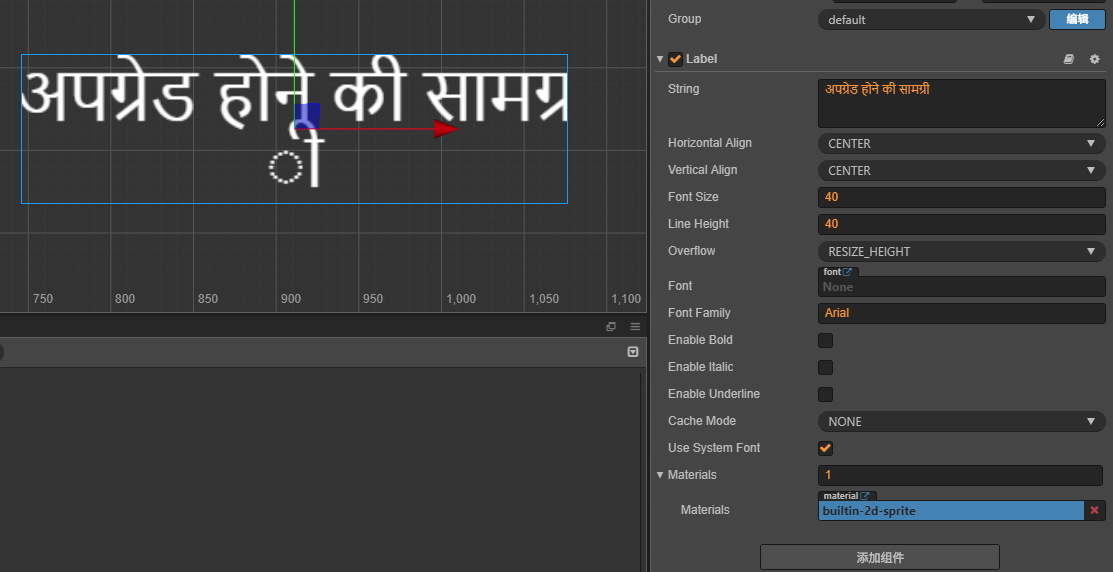1113x572 pixels.
Task: Click the red X-axis gizmo arrow
Action: 446,129
